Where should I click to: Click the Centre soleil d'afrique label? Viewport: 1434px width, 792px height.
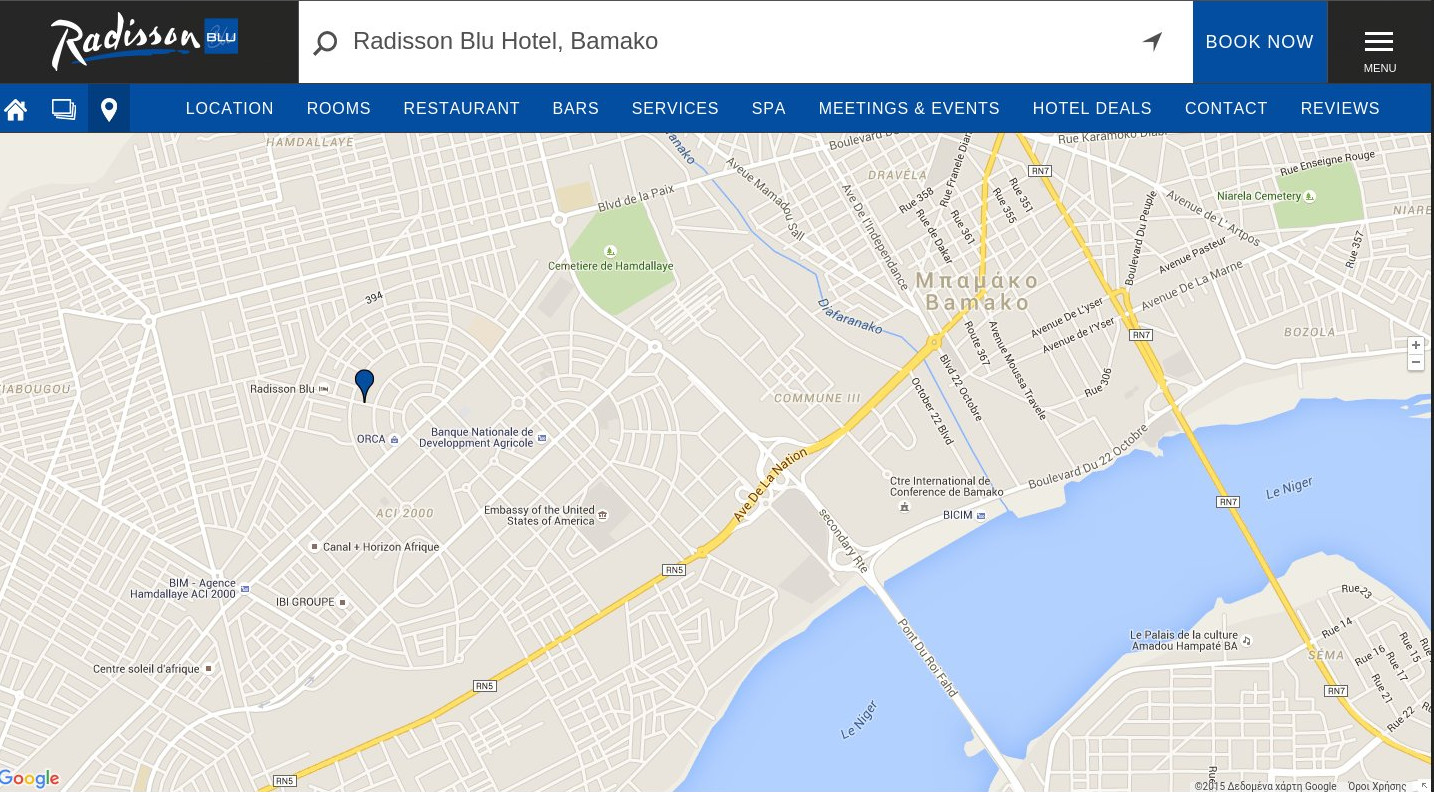[146, 669]
